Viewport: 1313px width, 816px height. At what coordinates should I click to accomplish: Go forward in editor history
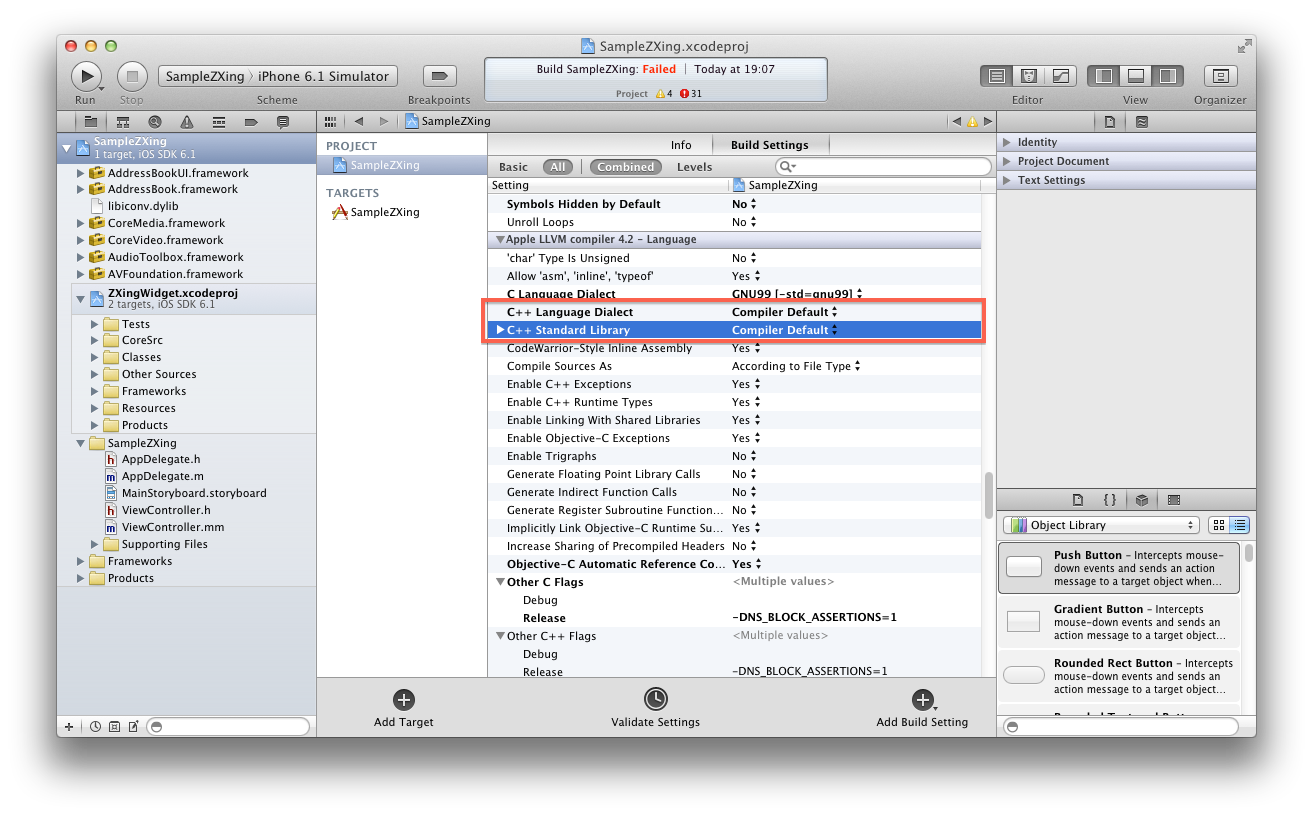tap(383, 121)
